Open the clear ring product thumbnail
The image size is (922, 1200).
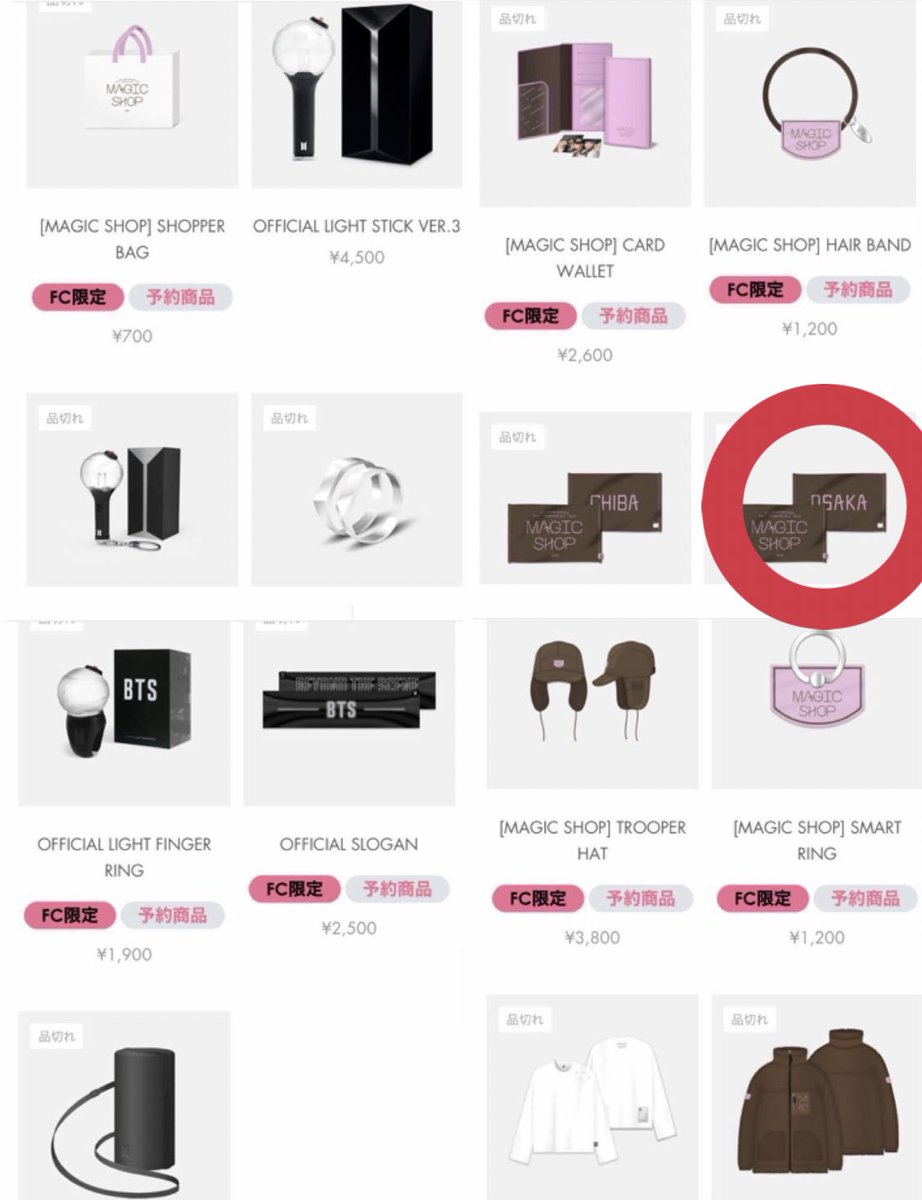356,489
